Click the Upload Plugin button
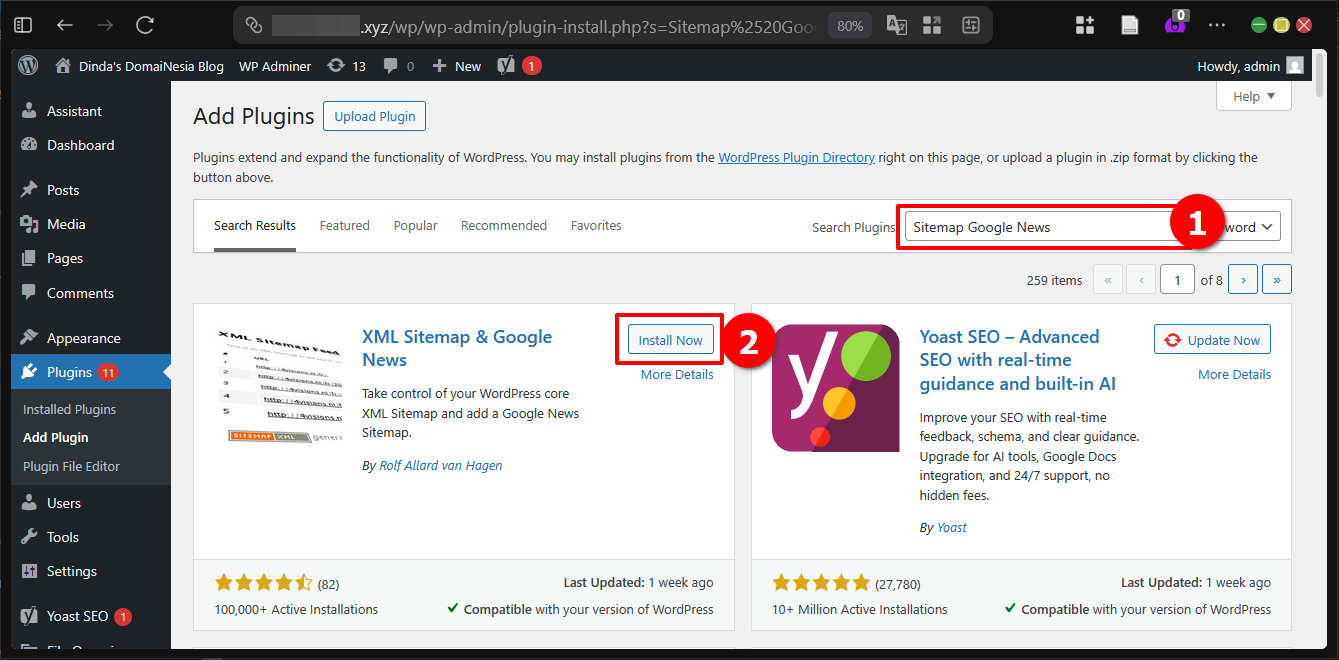The width and height of the screenshot is (1339, 660). coord(374,116)
